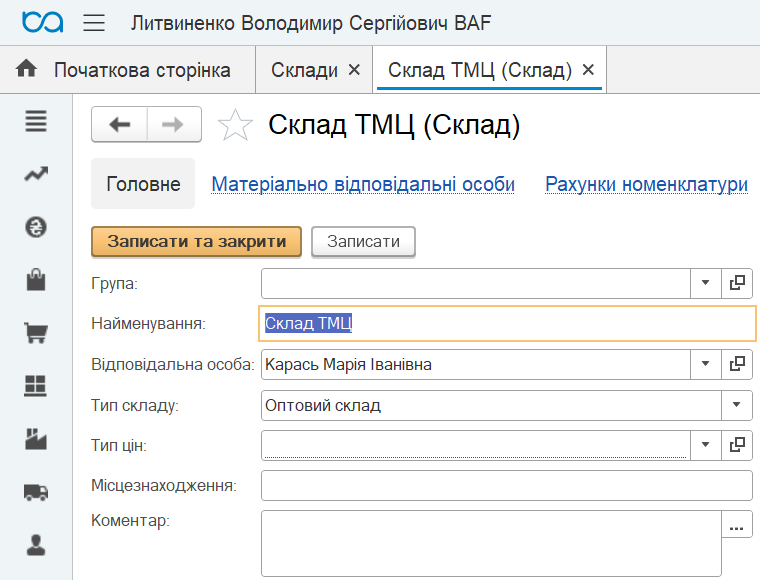
Task: Click the Записати та закрити button
Action: (196, 241)
